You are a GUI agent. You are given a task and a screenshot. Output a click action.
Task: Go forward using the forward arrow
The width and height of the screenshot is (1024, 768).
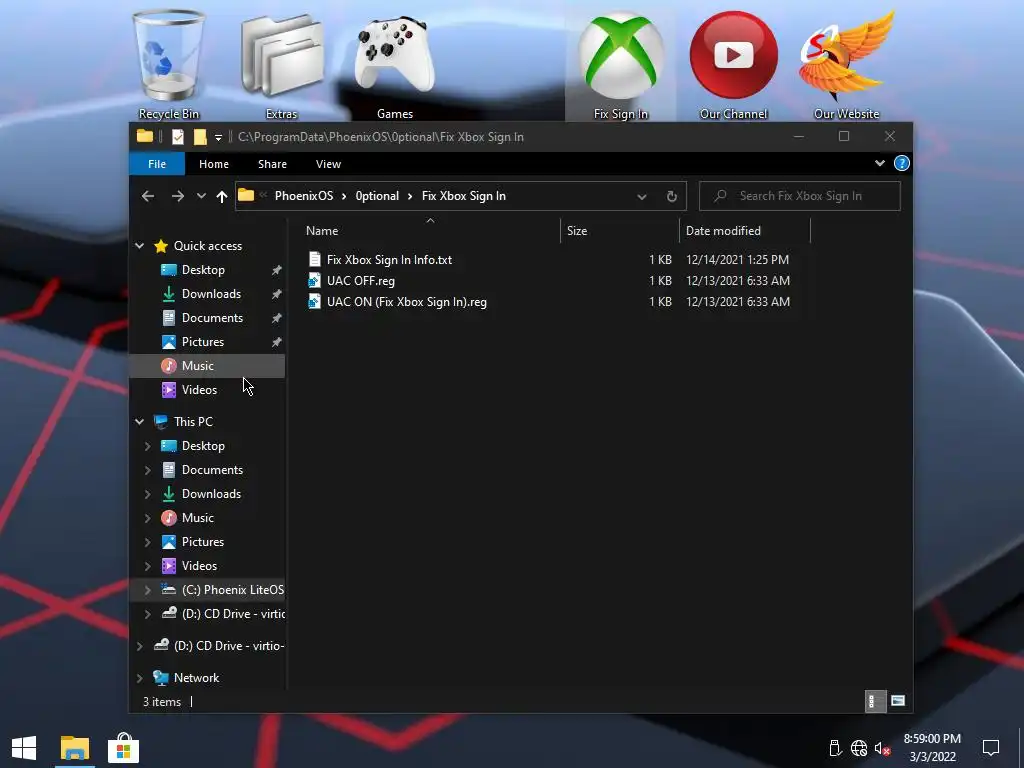coord(178,196)
